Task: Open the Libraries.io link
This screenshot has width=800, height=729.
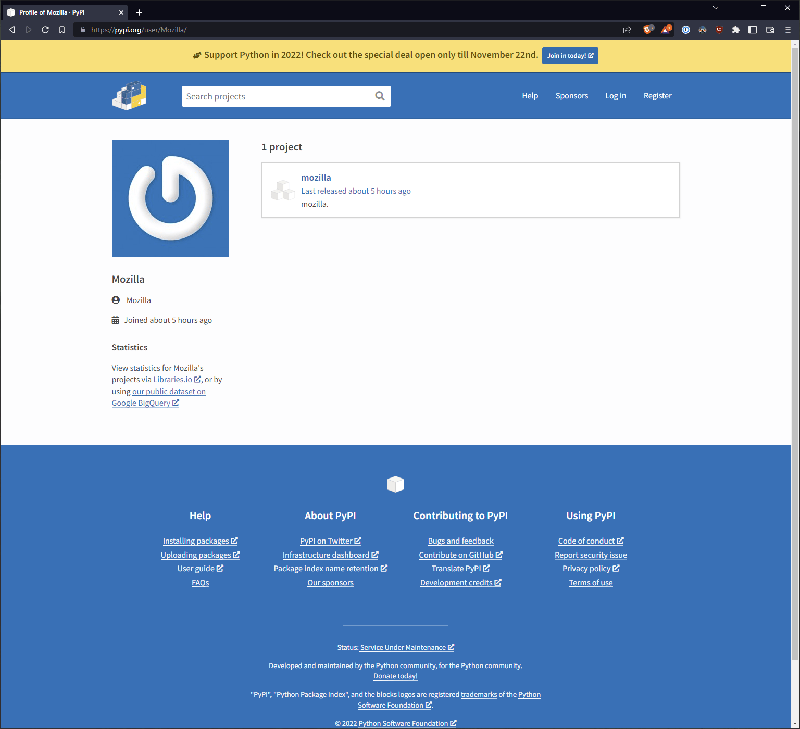Action: pyautogui.click(x=177, y=379)
